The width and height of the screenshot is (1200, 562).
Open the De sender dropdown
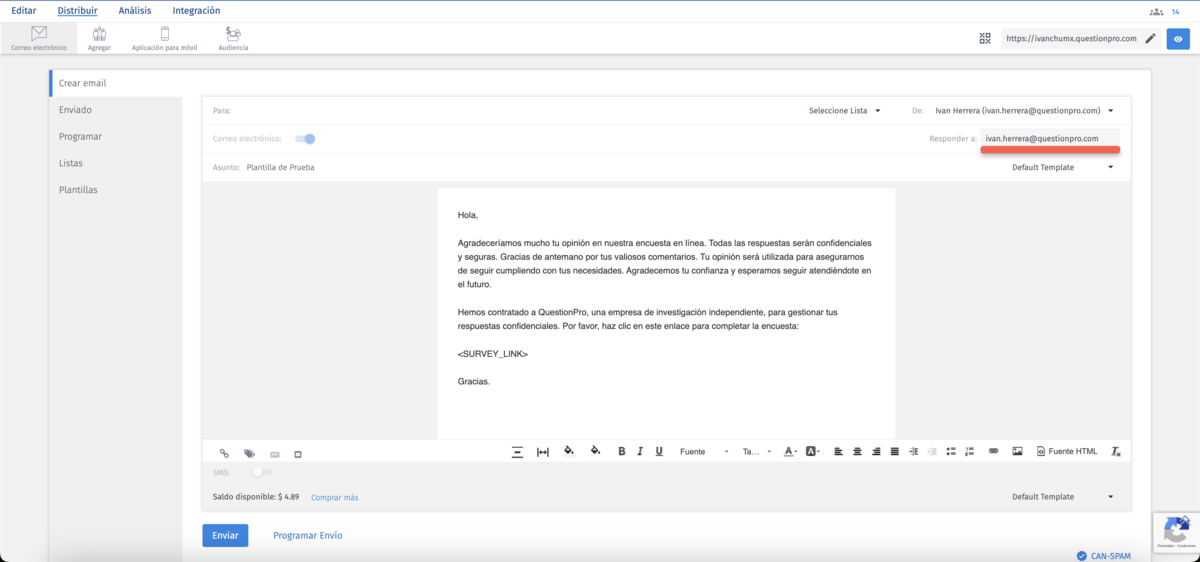tap(1024, 110)
